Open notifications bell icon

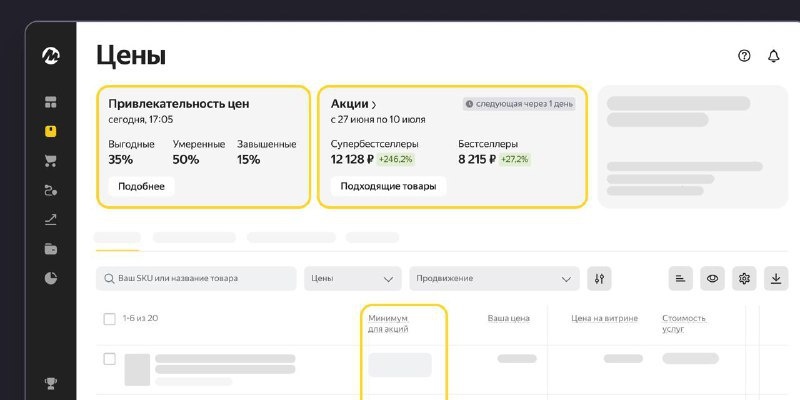[773, 56]
